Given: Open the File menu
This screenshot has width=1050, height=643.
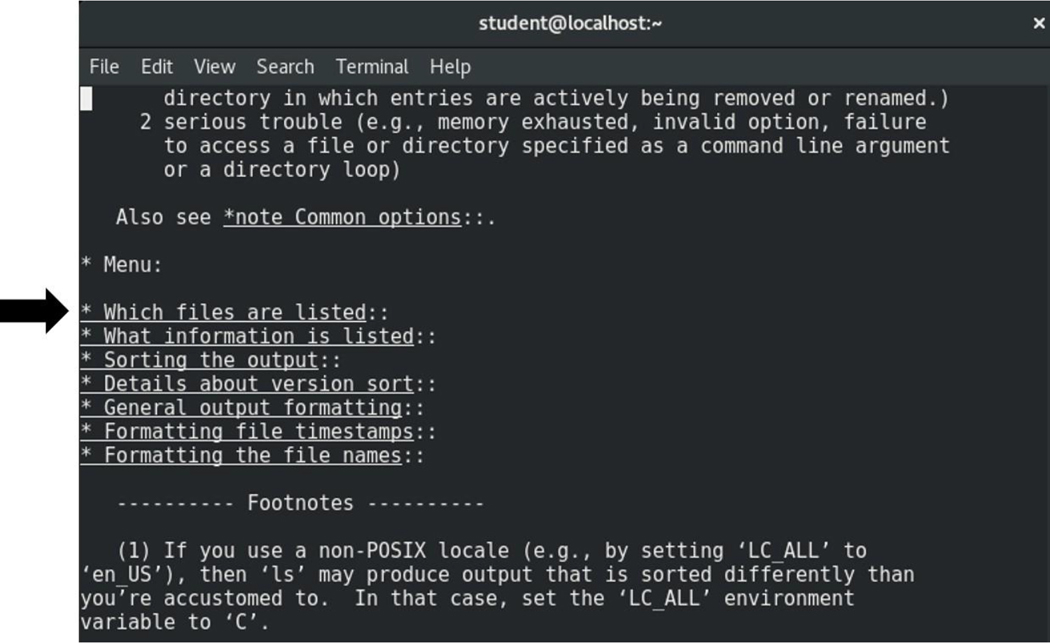Looking at the screenshot, I should pos(104,67).
